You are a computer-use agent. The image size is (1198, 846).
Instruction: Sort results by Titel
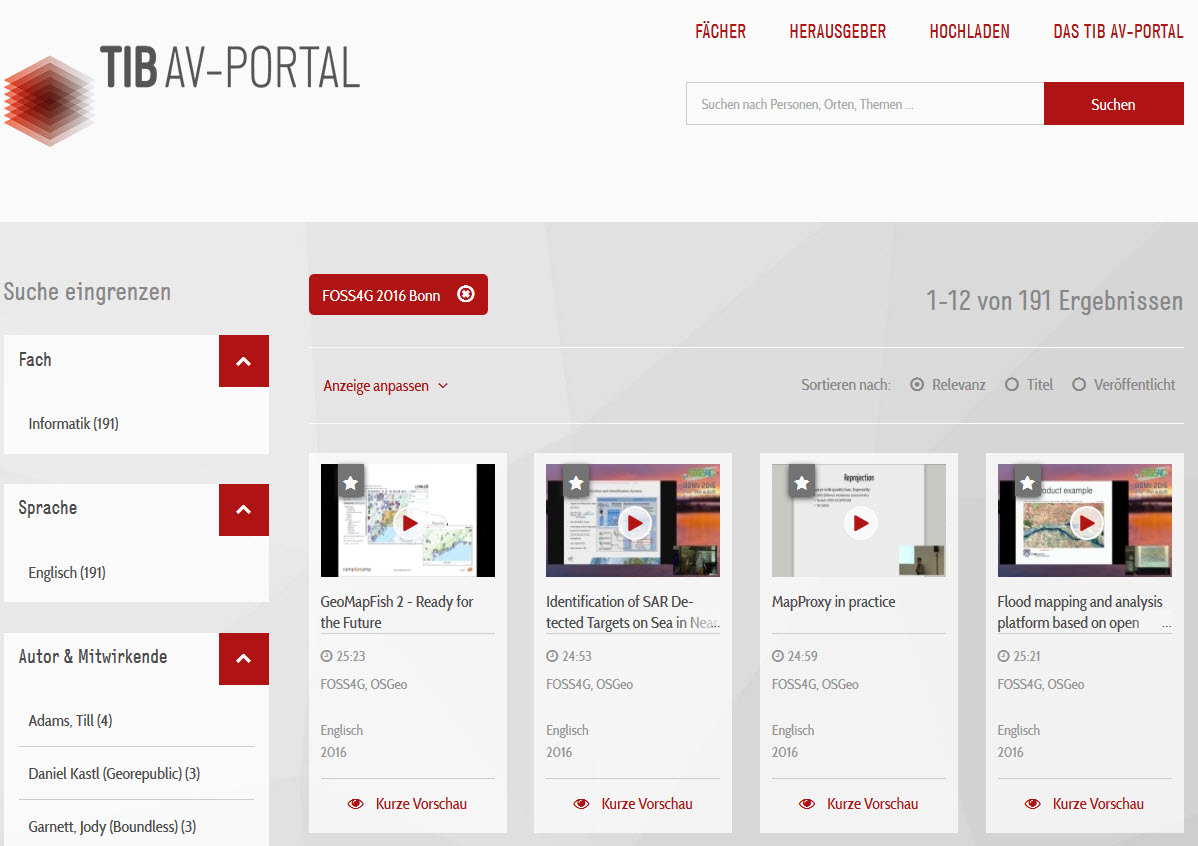(1012, 384)
